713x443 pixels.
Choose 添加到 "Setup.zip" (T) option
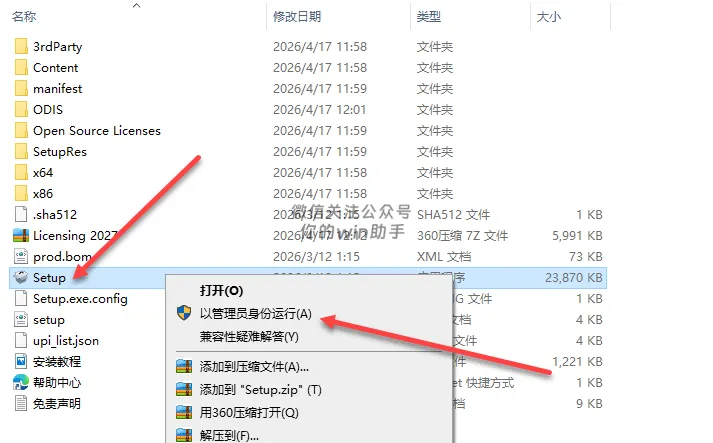[x=261, y=390]
